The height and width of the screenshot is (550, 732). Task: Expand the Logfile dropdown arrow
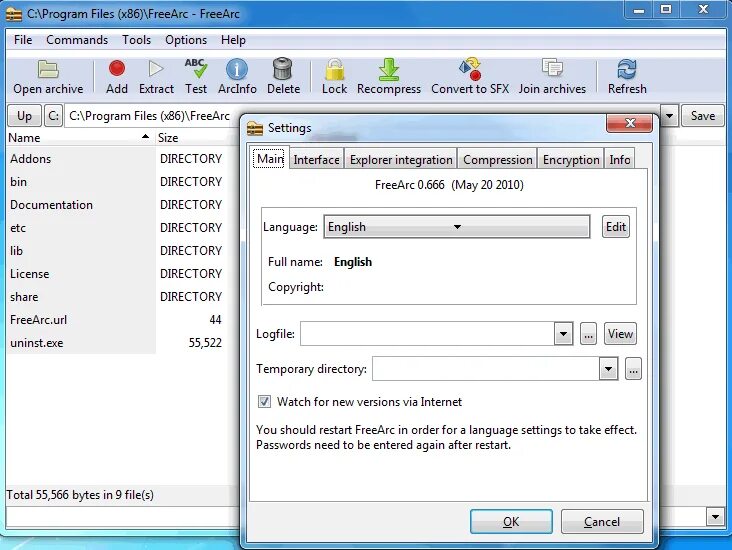563,334
